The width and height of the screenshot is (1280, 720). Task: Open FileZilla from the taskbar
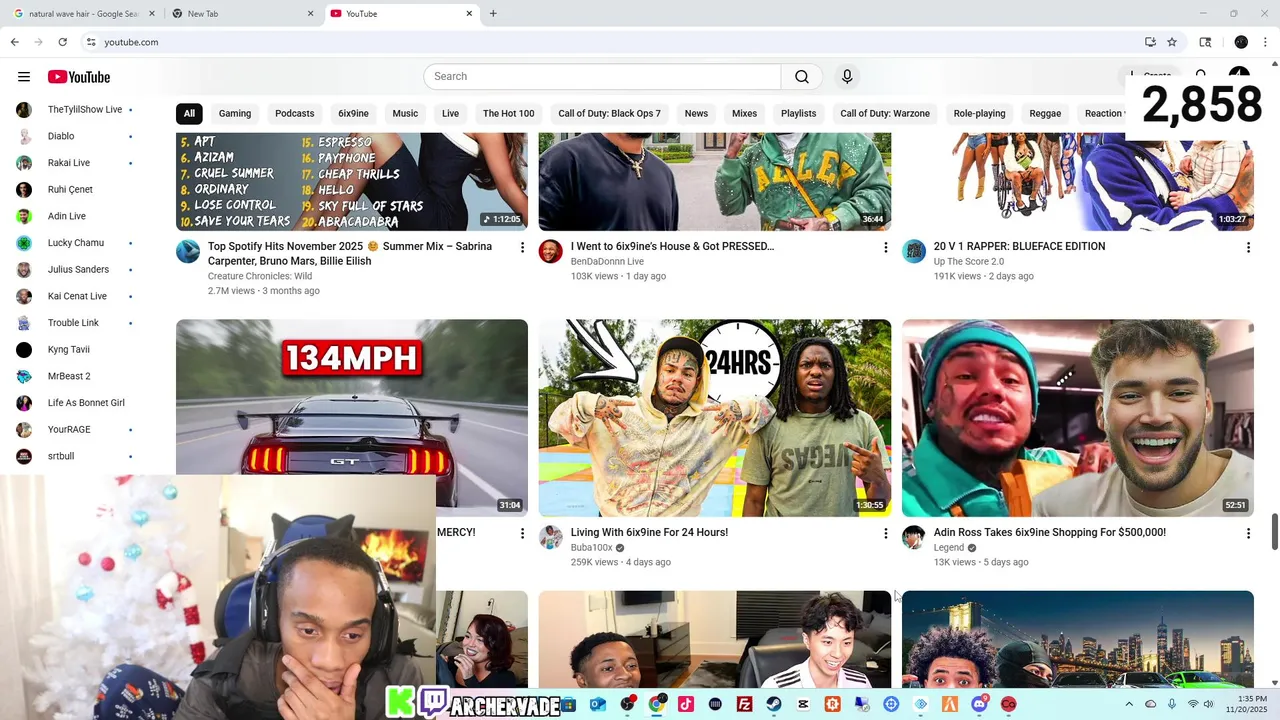pos(744,704)
